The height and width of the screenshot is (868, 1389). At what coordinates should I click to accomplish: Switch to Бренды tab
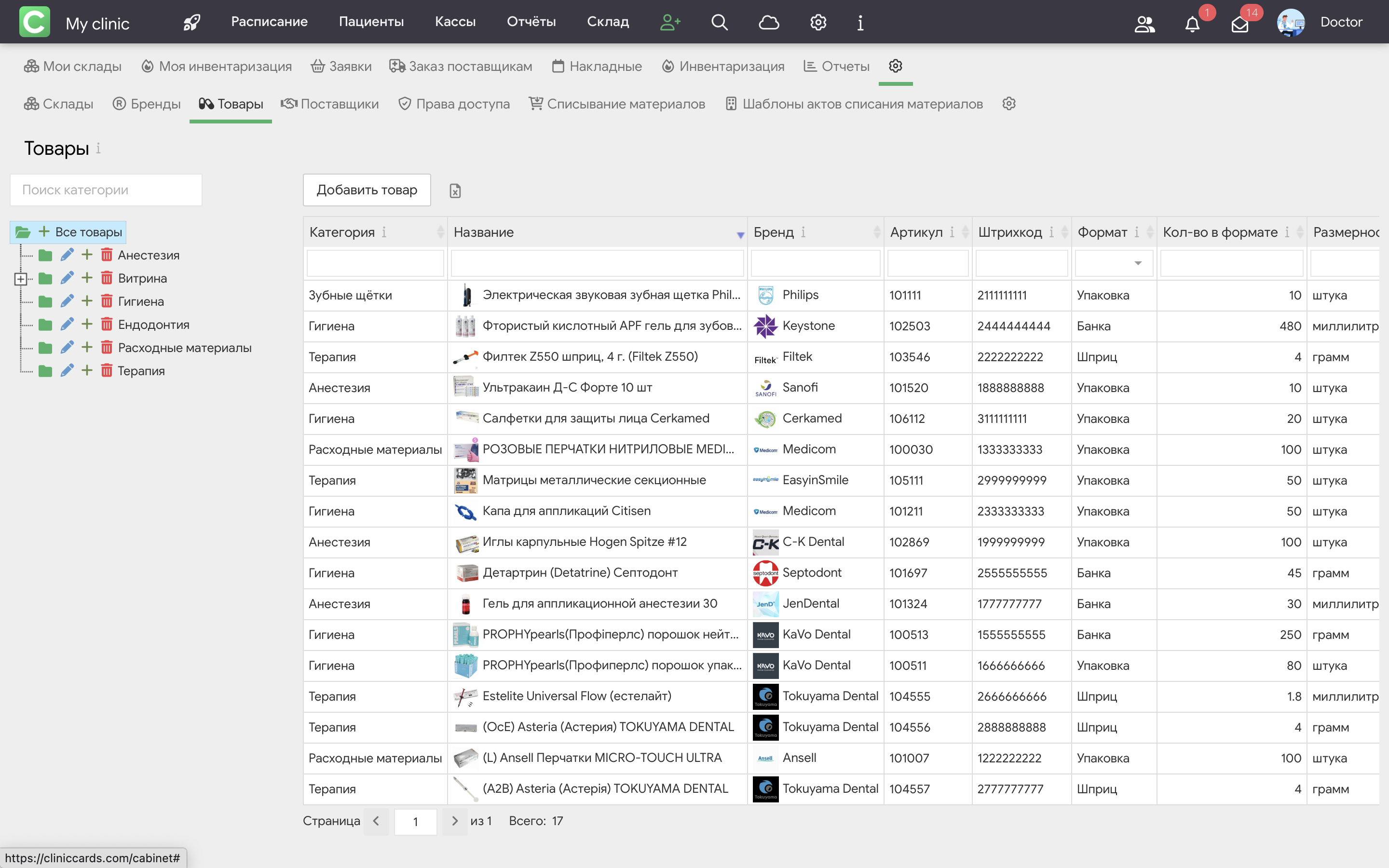(x=147, y=104)
